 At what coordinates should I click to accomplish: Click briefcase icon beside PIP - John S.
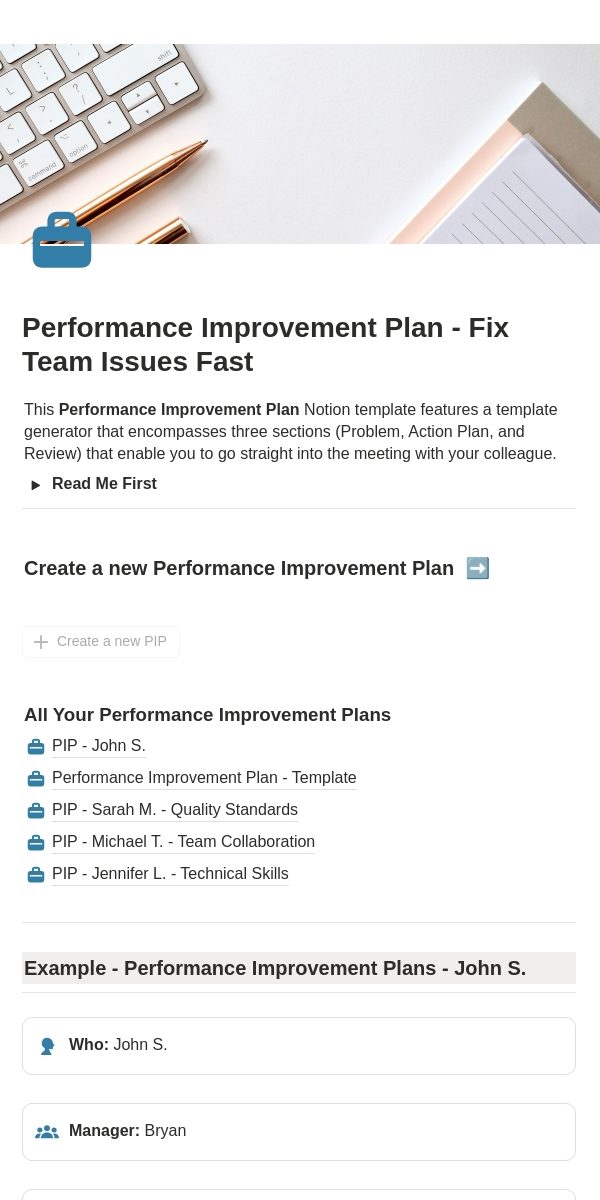click(36, 747)
